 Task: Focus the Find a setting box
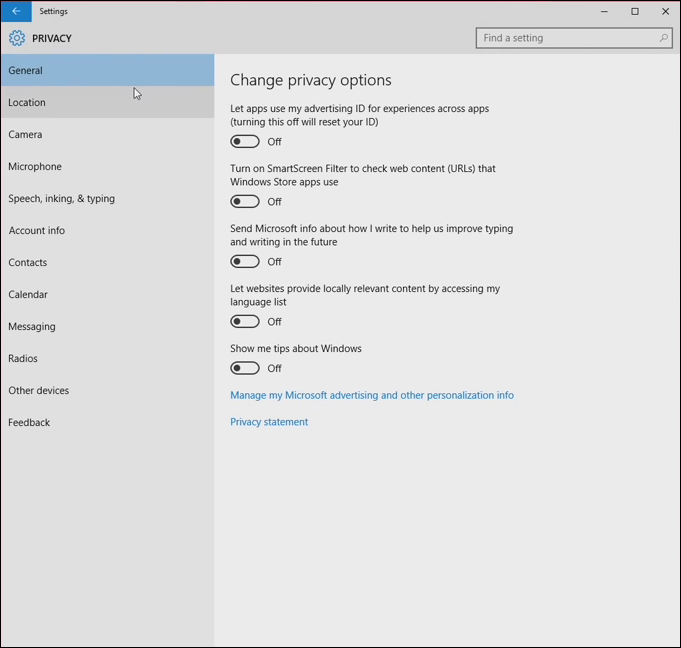(x=574, y=38)
